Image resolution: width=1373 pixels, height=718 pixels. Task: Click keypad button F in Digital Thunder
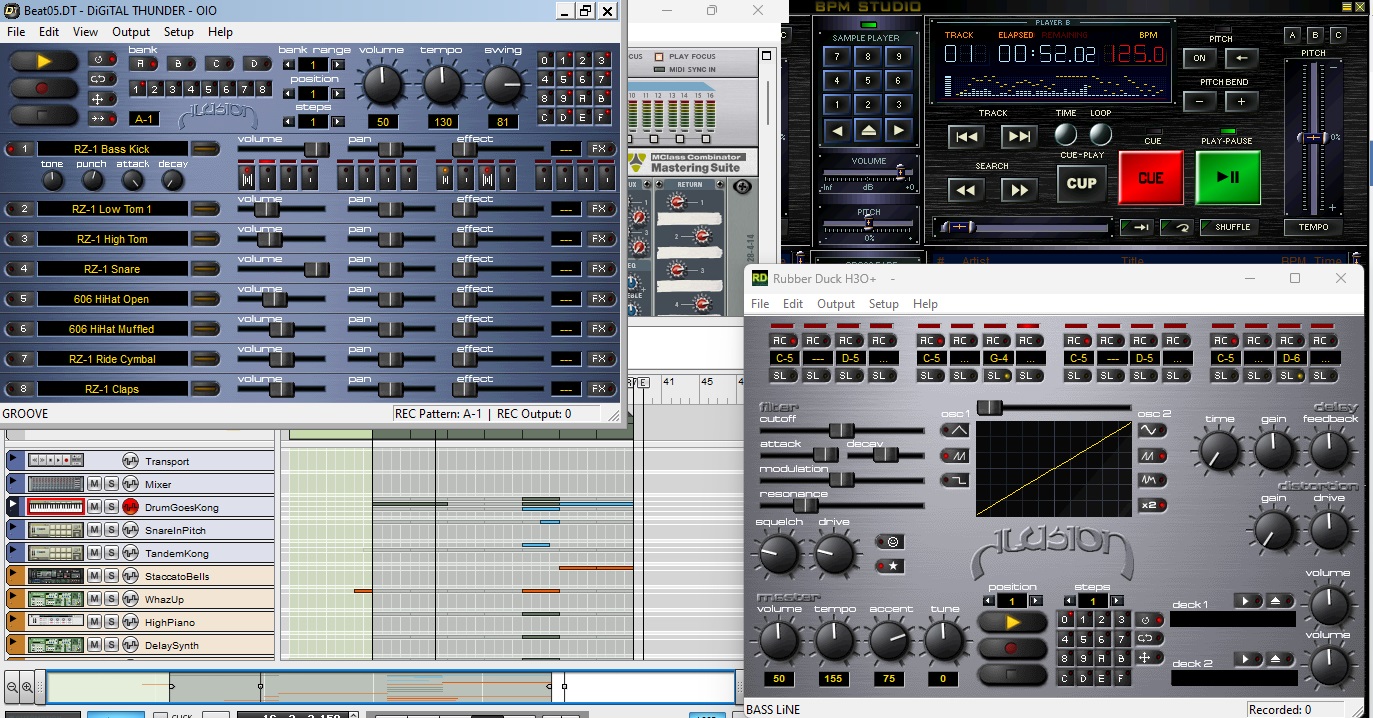(603, 117)
